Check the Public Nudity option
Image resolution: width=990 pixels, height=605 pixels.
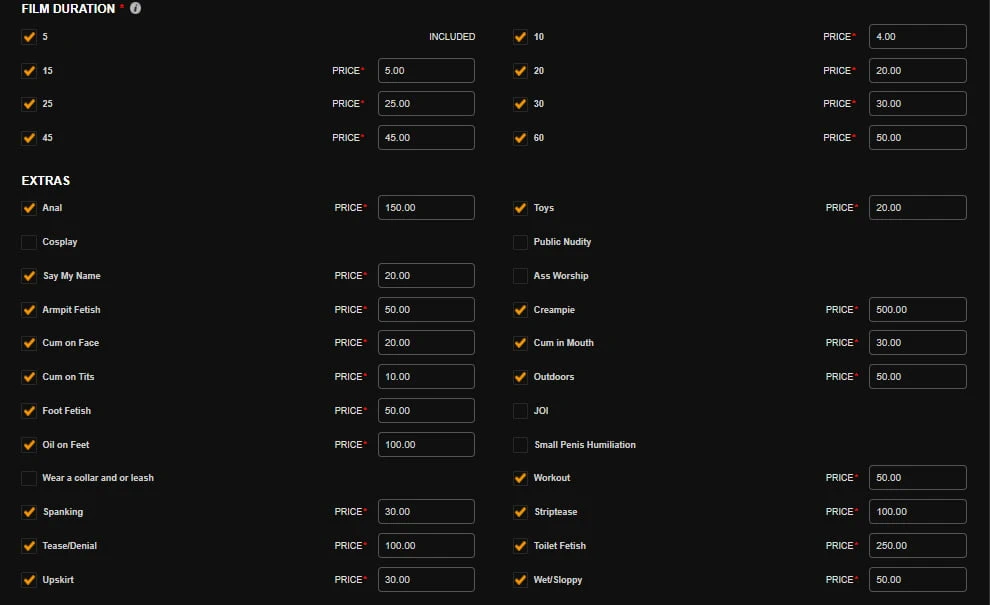click(520, 242)
